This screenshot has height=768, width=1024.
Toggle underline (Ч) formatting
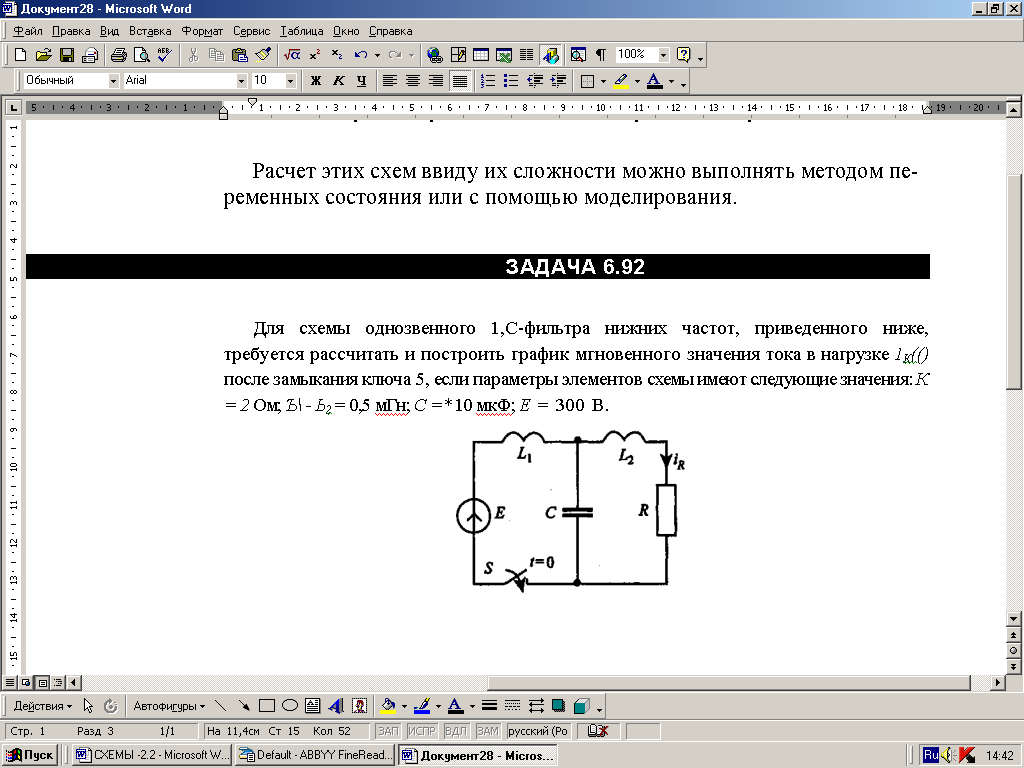[361, 81]
